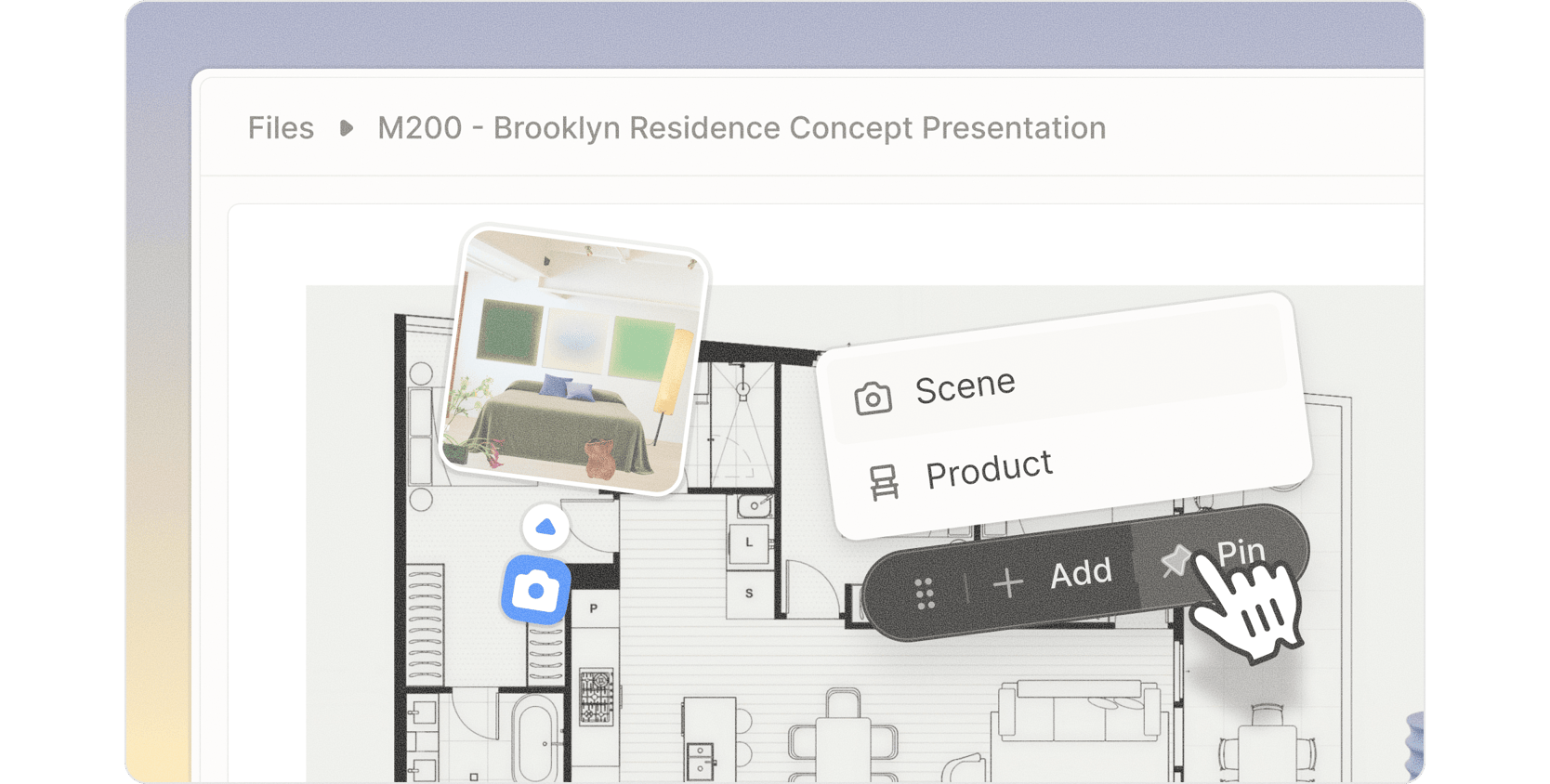Click the stove symbol on floor plan
The image size is (1550, 784).
pos(597,697)
